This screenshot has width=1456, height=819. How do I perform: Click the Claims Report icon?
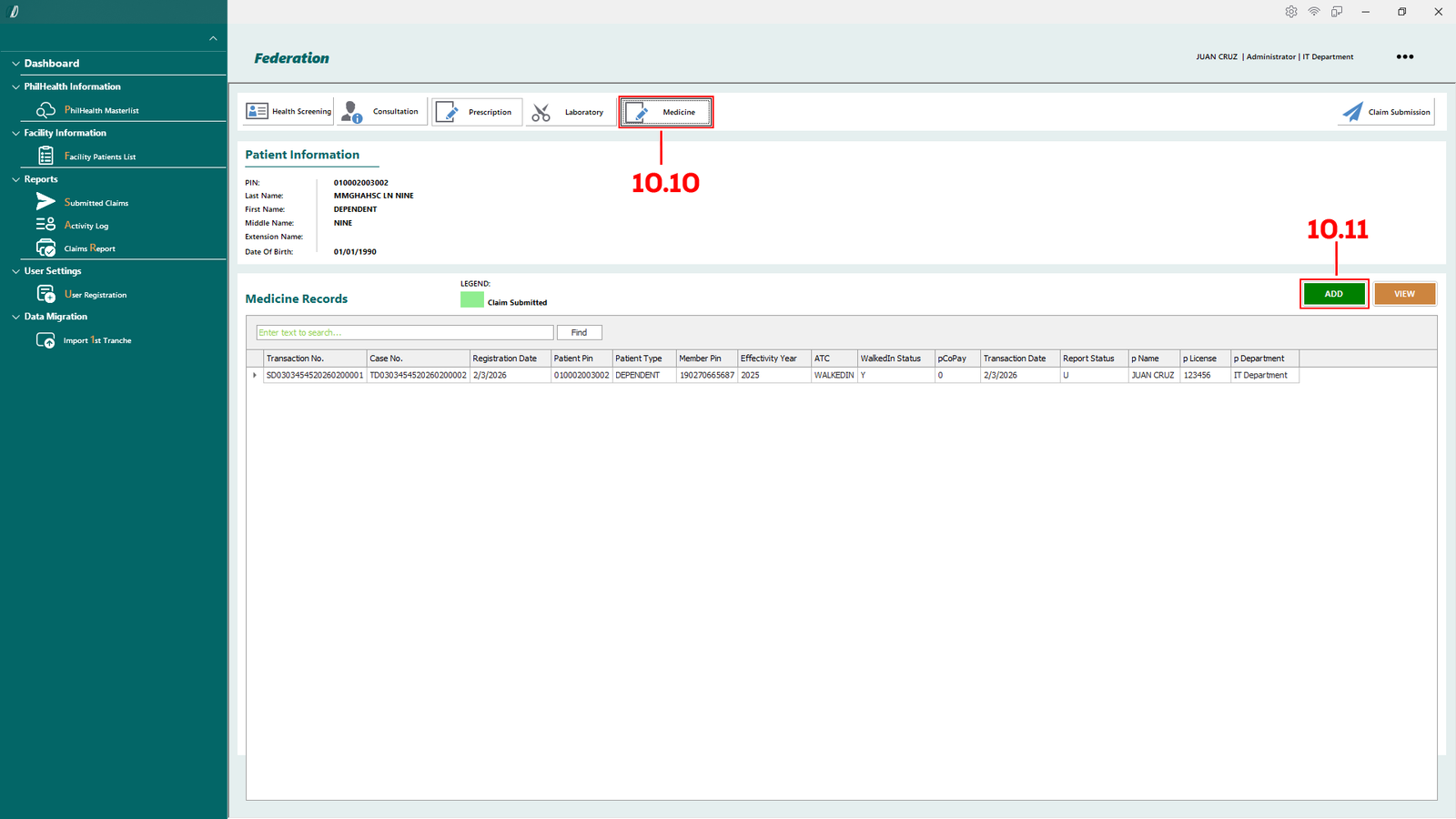pos(45,248)
